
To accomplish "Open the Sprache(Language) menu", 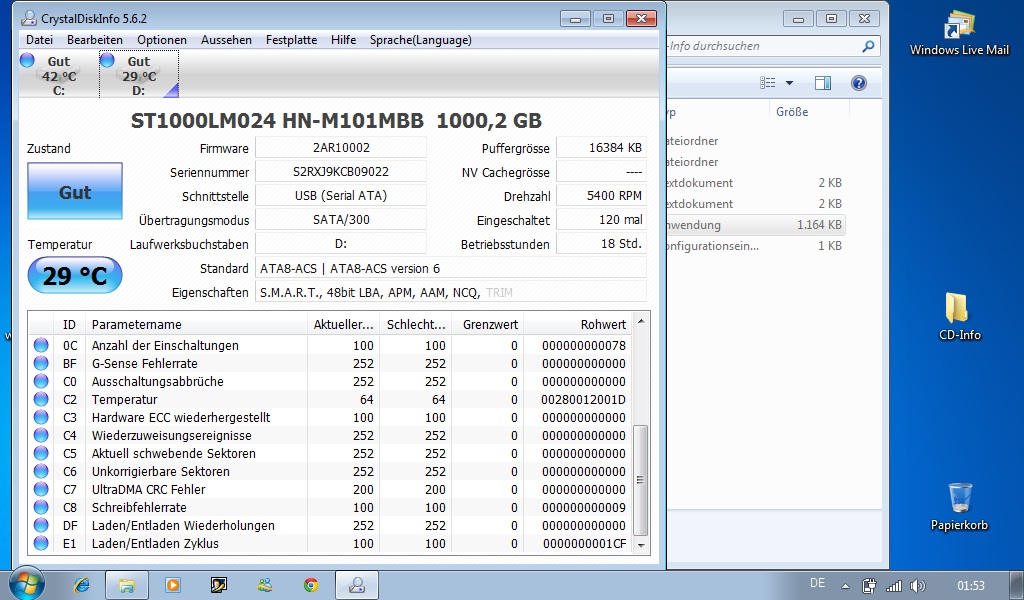I will coord(421,40).
